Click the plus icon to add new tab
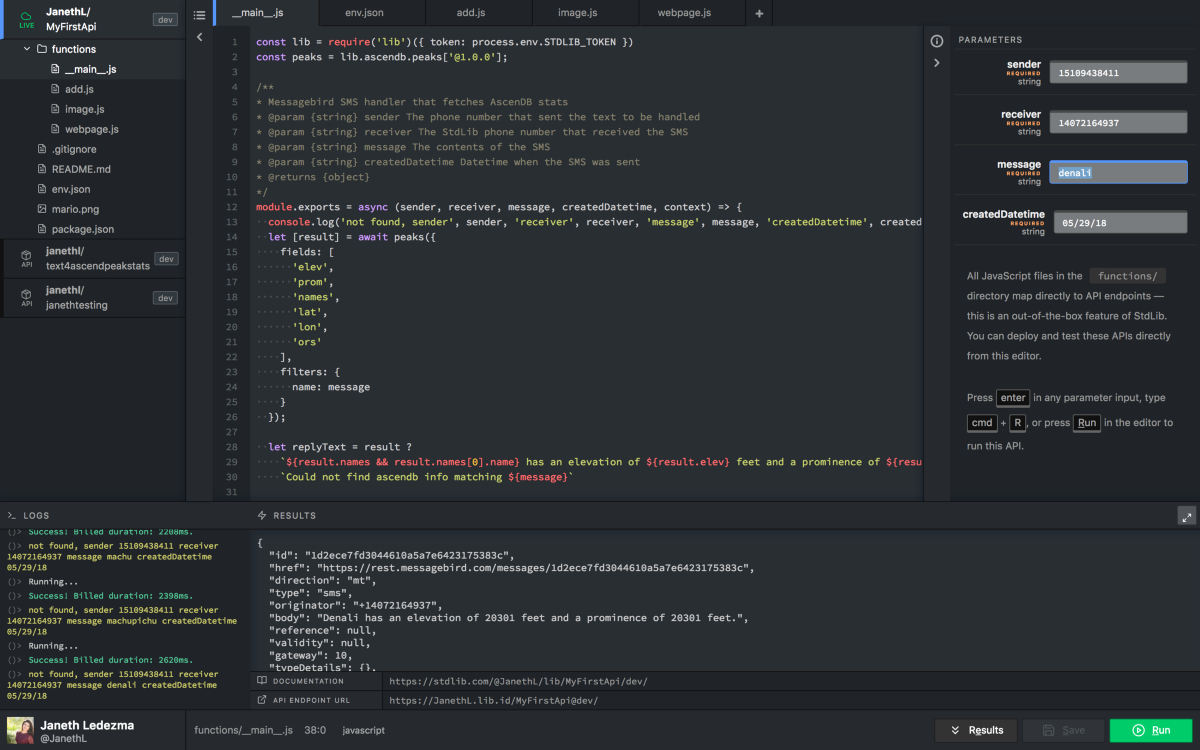Image resolution: width=1200 pixels, height=750 pixels. click(x=759, y=14)
